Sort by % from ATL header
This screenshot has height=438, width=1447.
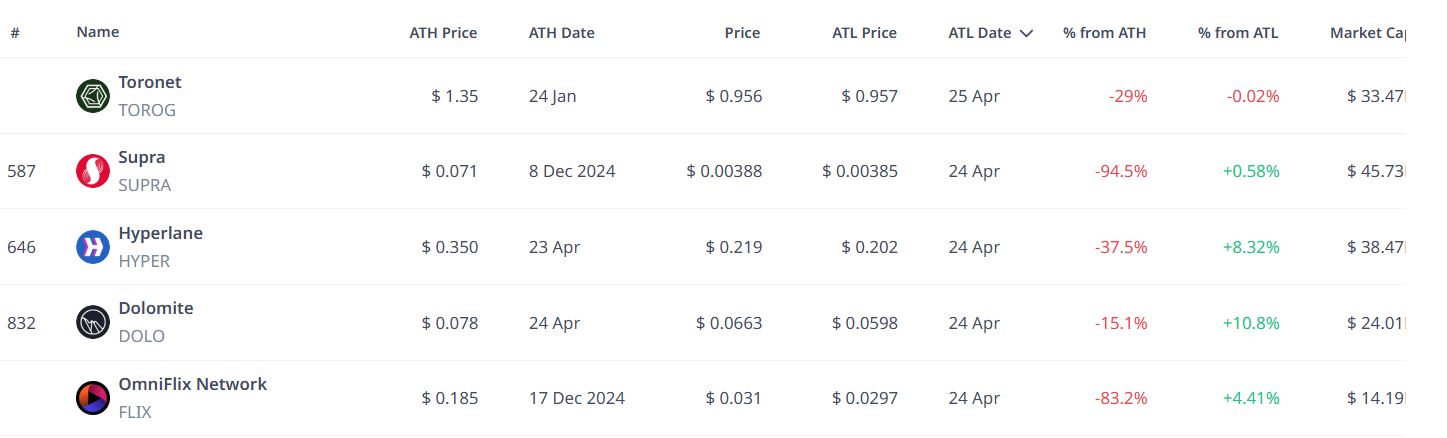(1238, 33)
